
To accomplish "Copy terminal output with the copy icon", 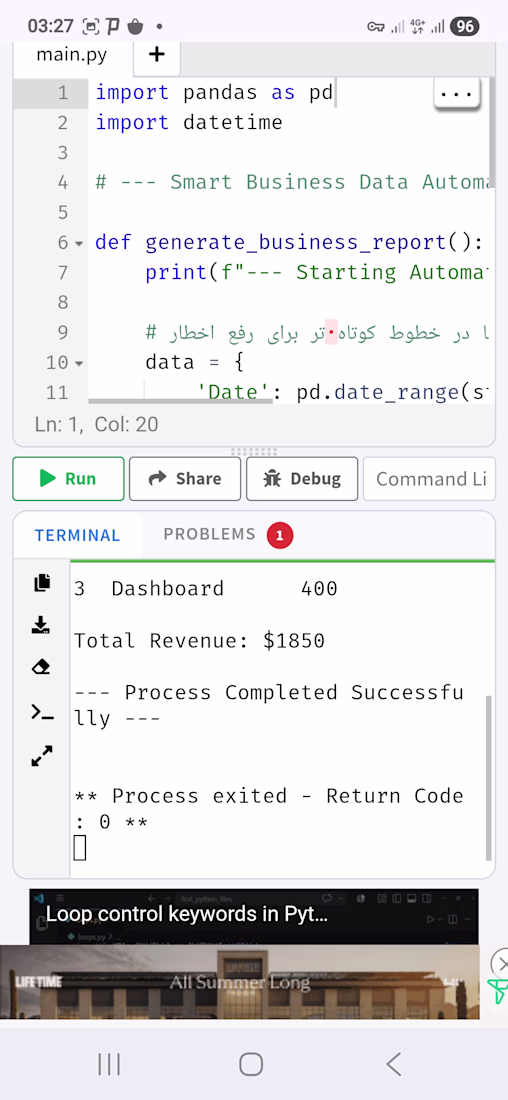I will pyautogui.click(x=42, y=582).
